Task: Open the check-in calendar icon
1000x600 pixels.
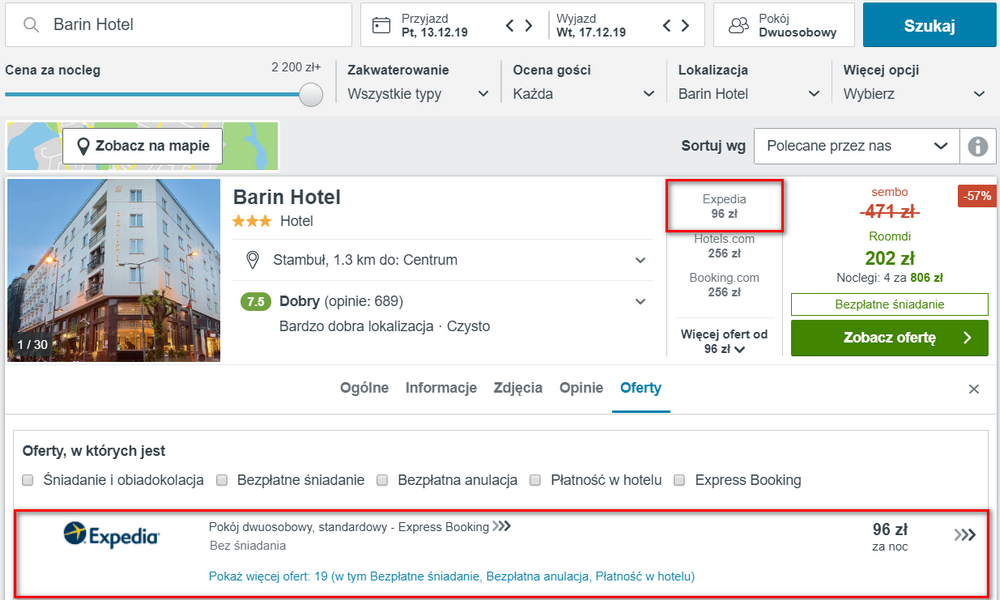Action: click(381, 25)
